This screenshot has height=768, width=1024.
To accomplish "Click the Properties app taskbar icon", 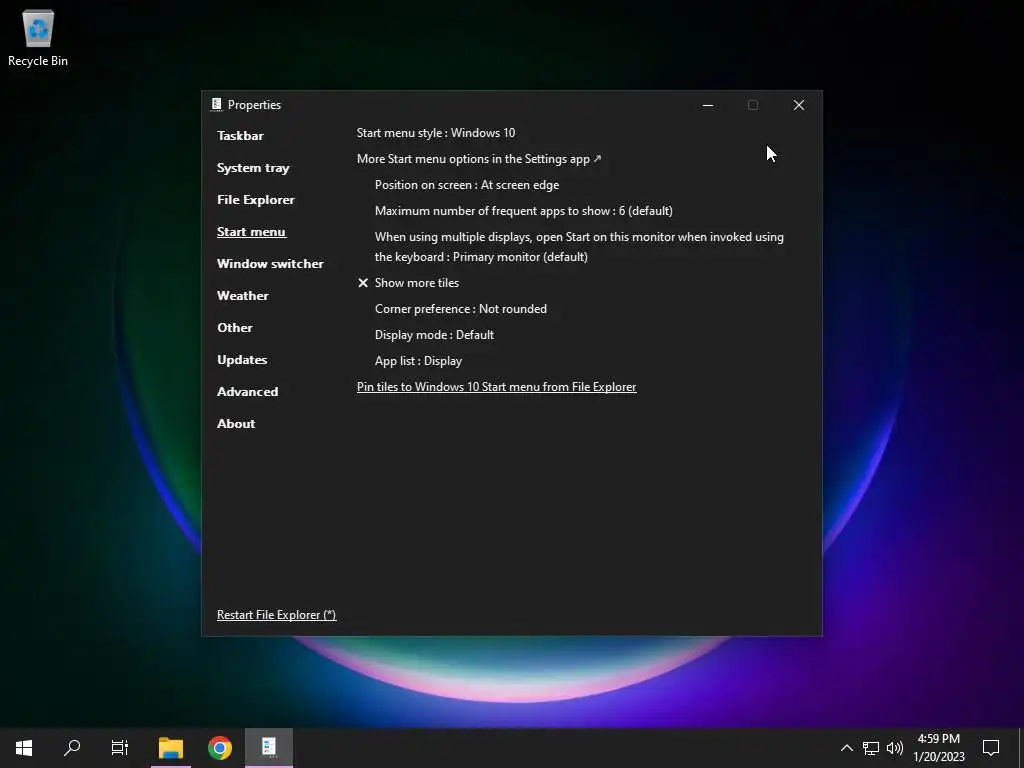I will pyautogui.click(x=269, y=748).
